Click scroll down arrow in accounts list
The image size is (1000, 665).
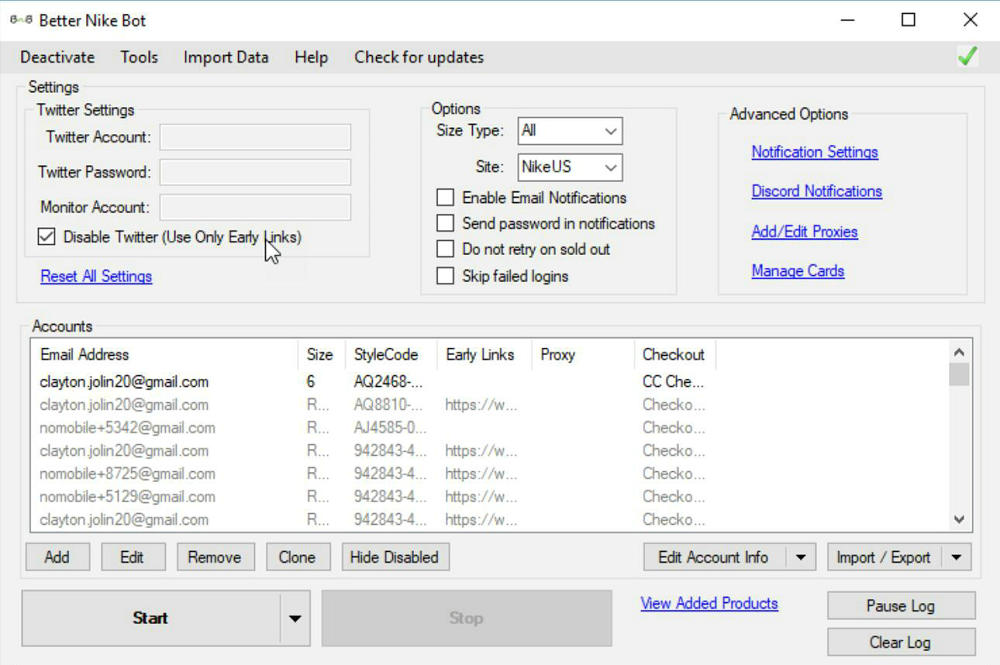[x=959, y=520]
